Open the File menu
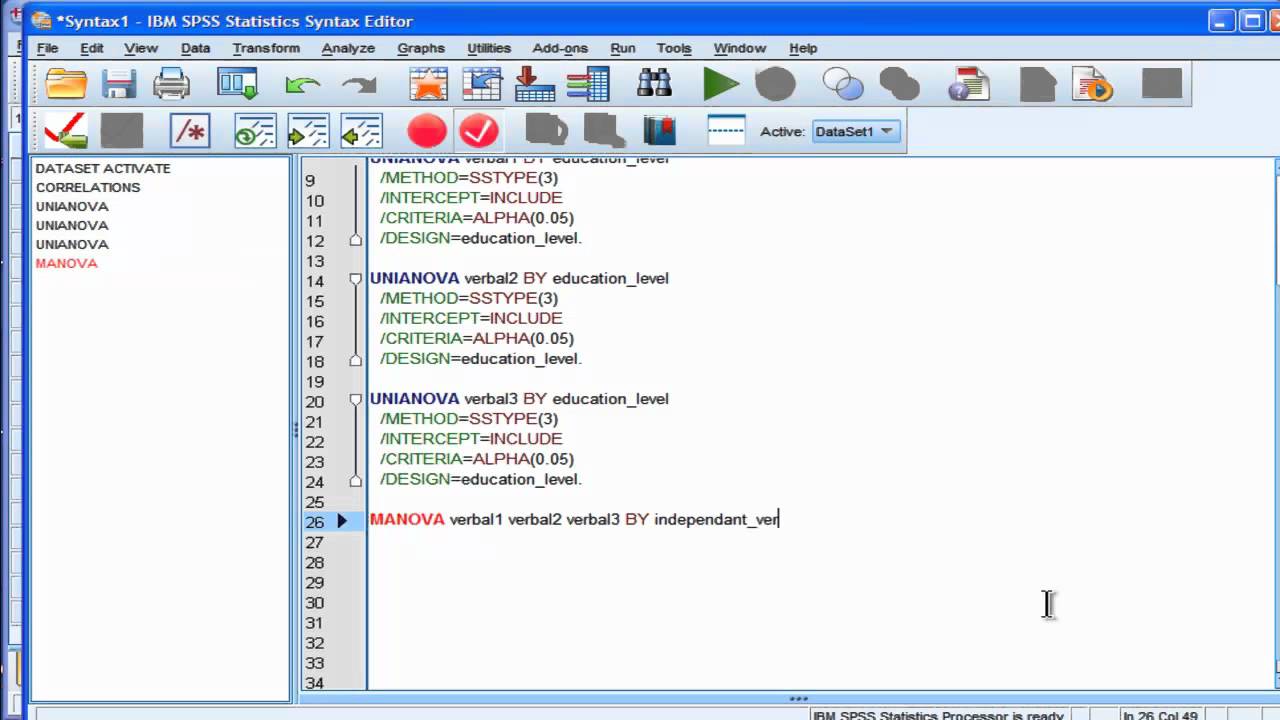The image size is (1280, 720). (x=47, y=48)
